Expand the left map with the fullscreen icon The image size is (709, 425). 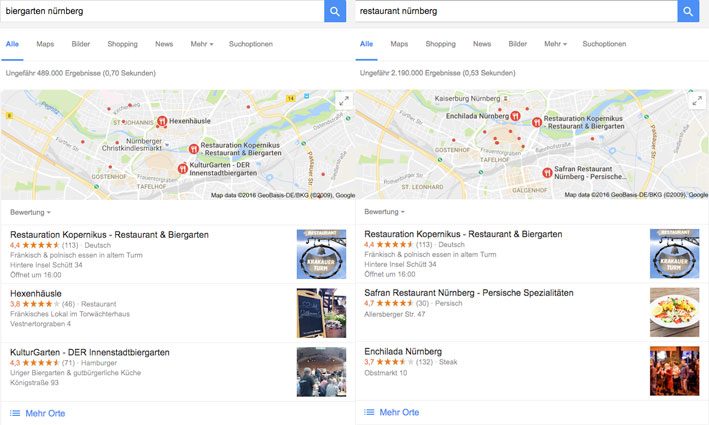(x=344, y=101)
